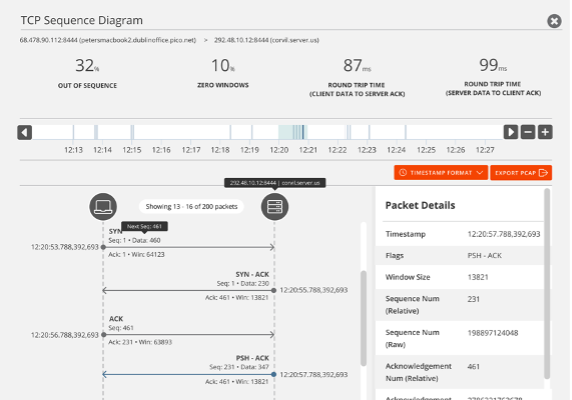This screenshot has width=572, height=400.
Task: Click the Seq: 231 • Data: 347 label
Action: coord(239,367)
